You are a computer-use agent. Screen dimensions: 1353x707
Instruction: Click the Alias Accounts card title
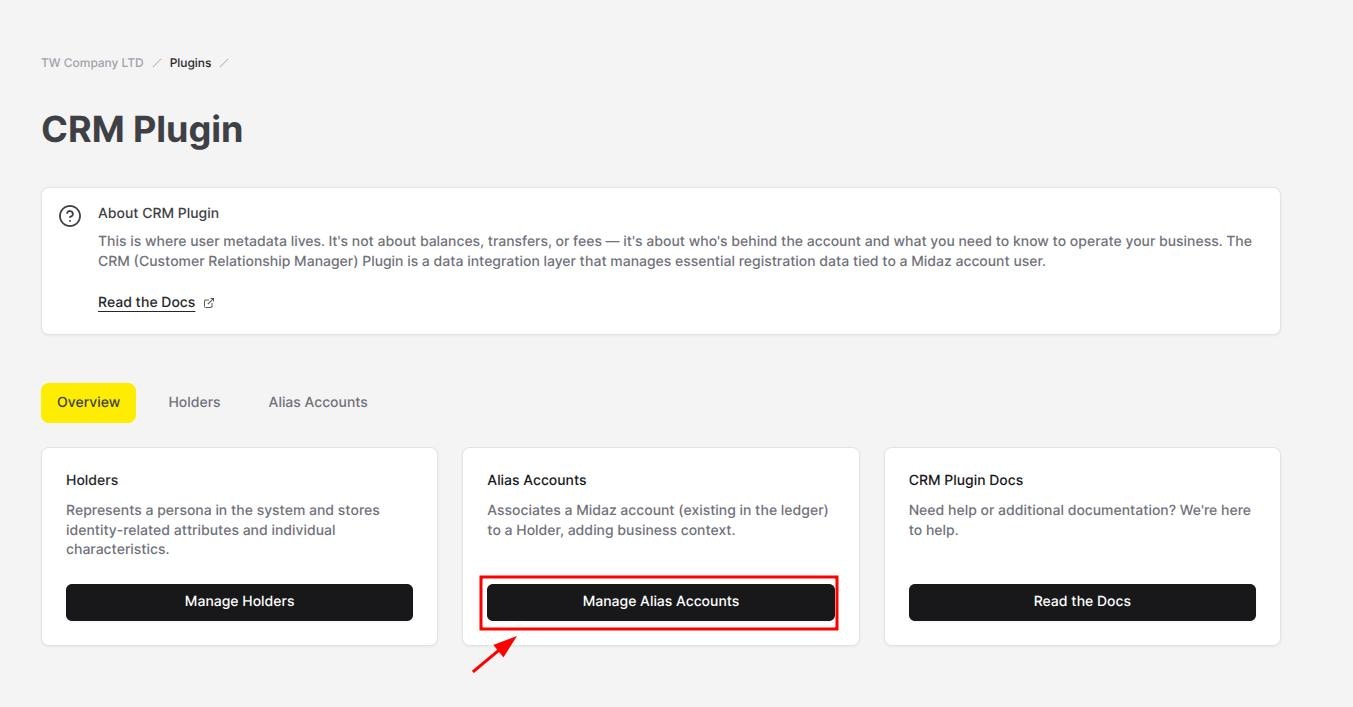[537, 480]
